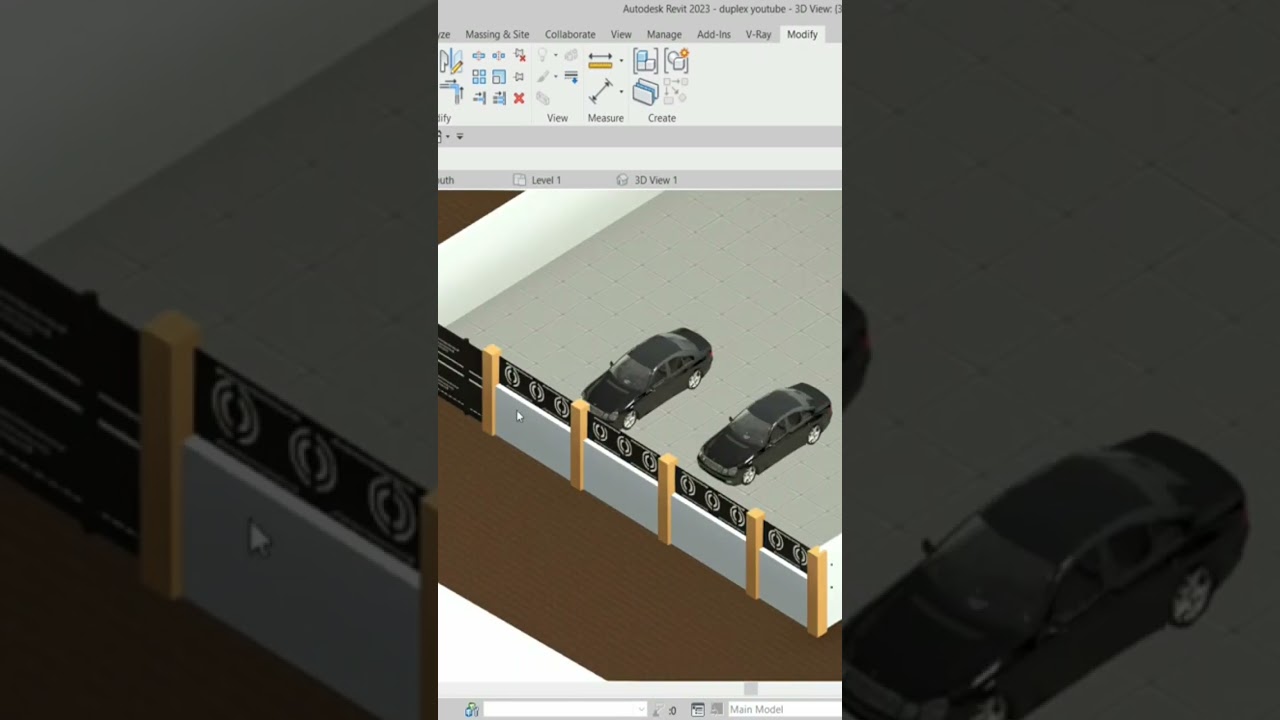Viewport: 1280px width, 720px height.
Task: Click the Editable Only filter icon
Action: (658, 710)
